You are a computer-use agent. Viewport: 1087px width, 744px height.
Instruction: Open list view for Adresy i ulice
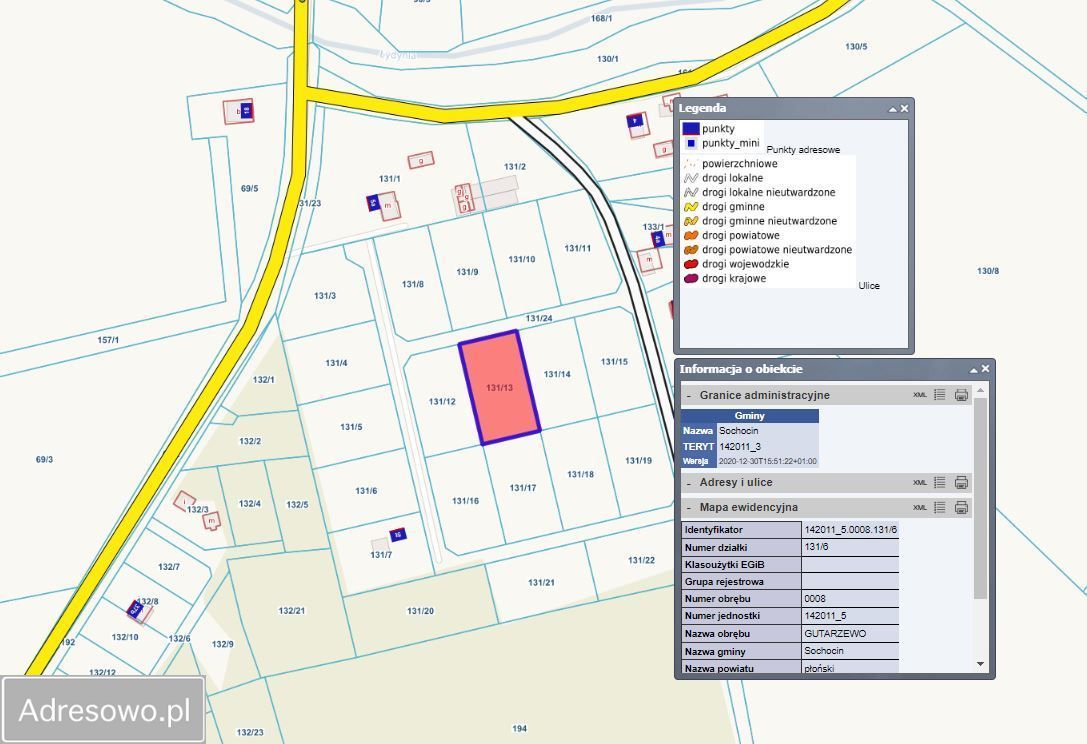pos(939,483)
